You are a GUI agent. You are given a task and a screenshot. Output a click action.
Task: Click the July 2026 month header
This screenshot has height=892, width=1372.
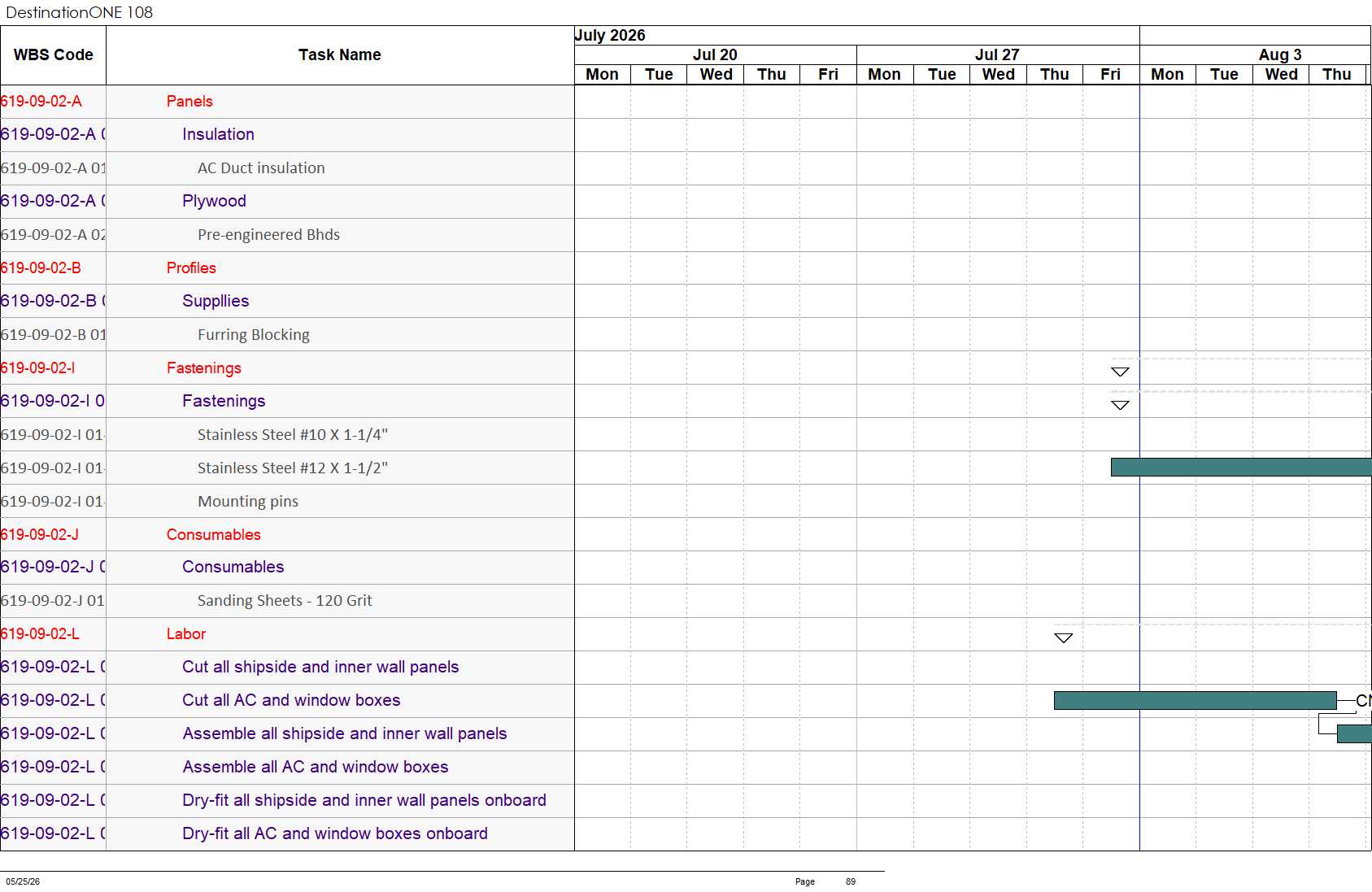tap(610, 35)
